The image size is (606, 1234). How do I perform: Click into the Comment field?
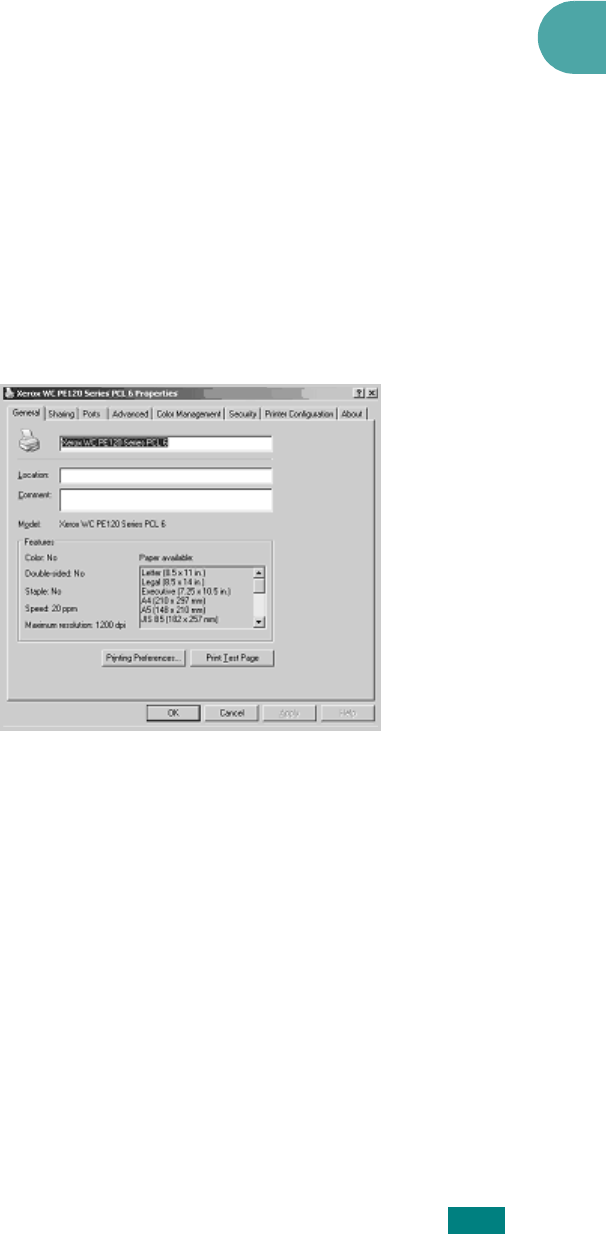165,499
